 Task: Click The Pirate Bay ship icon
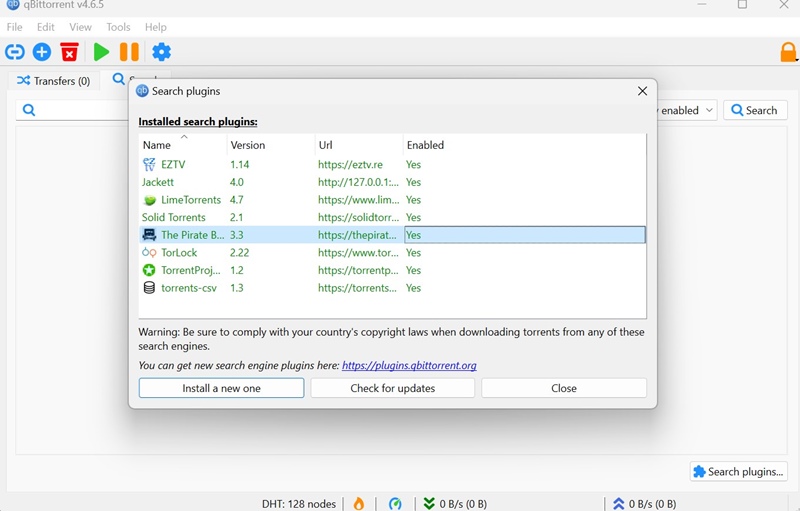[149, 235]
